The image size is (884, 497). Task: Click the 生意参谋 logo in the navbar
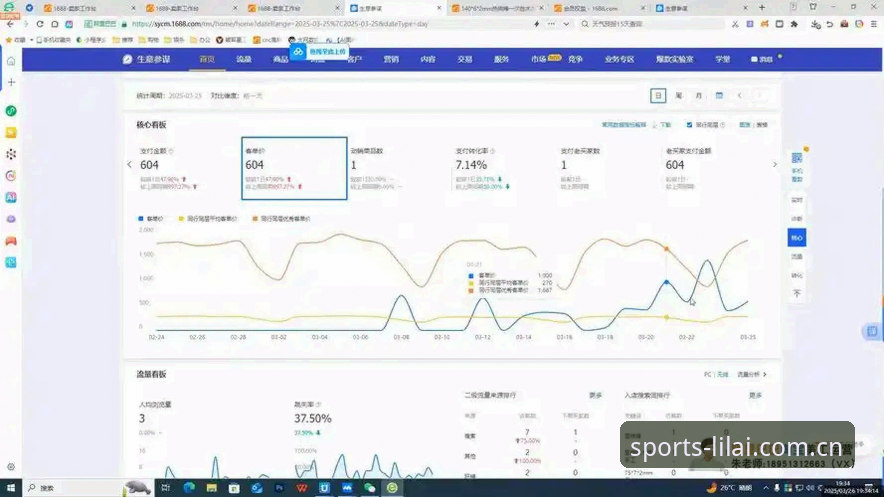(x=147, y=59)
